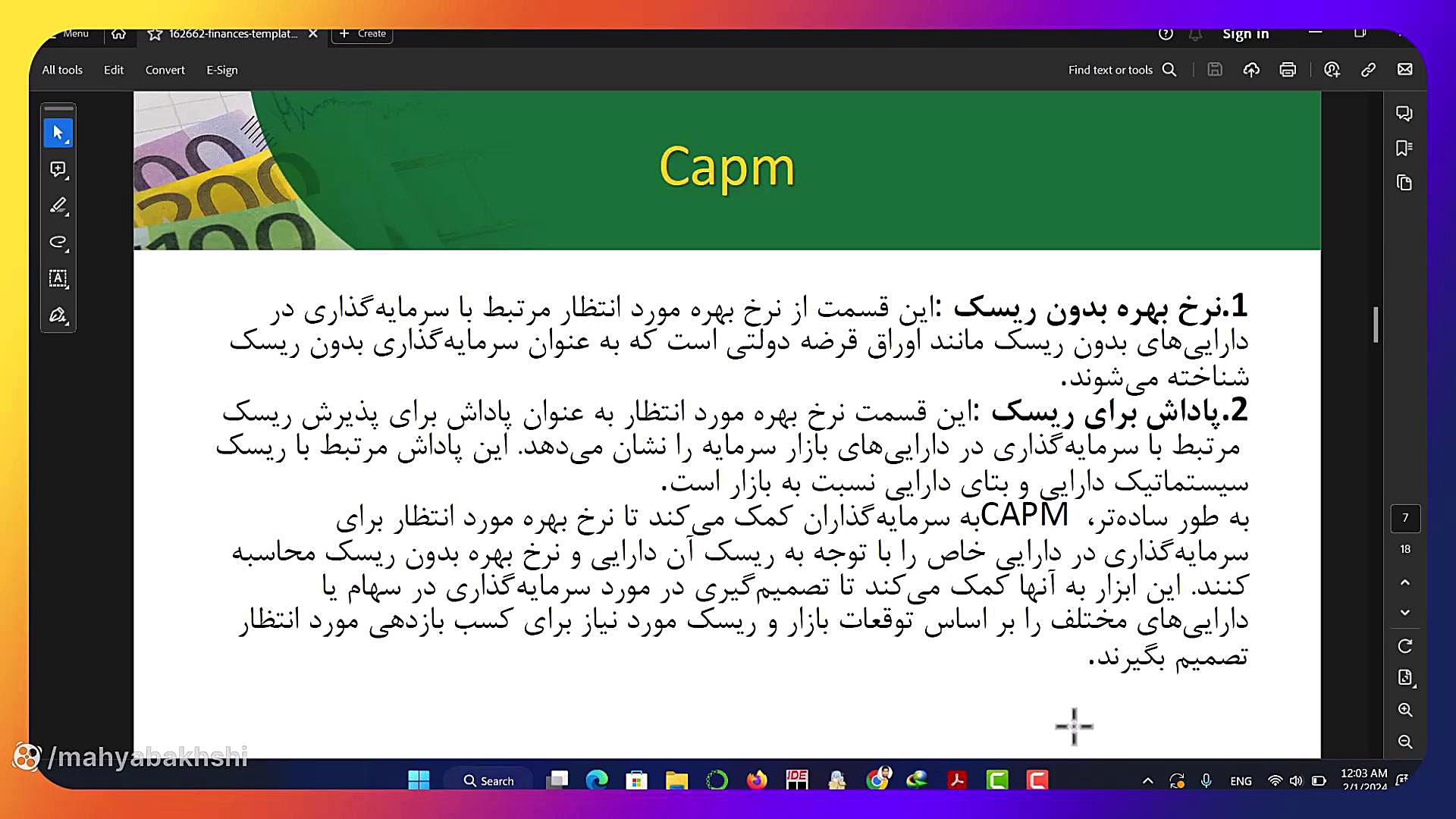Image resolution: width=1456 pixels, height=819 pixels.
Task: Show hidden system tray icons chevron
Action: click(x=1148, y=780)
